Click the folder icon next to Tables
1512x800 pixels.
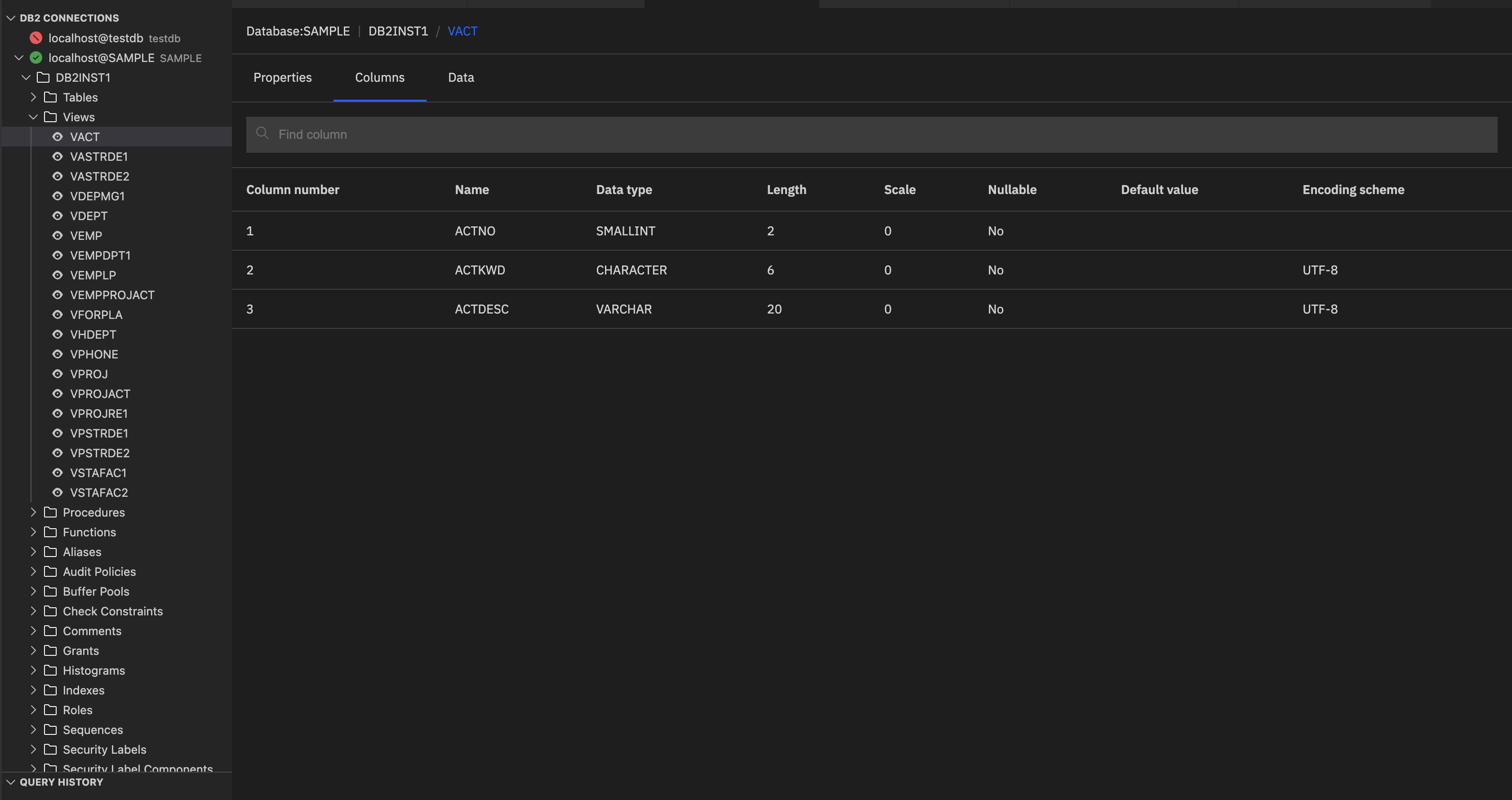(x=50, y=97)
